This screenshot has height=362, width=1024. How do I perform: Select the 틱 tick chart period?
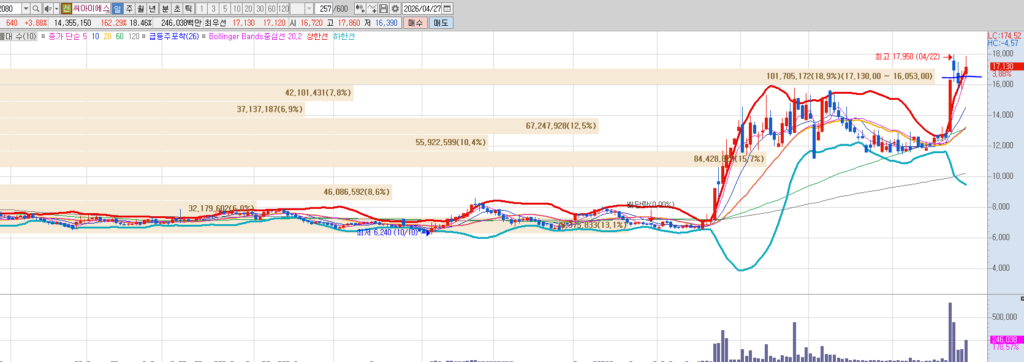(188, 8)
